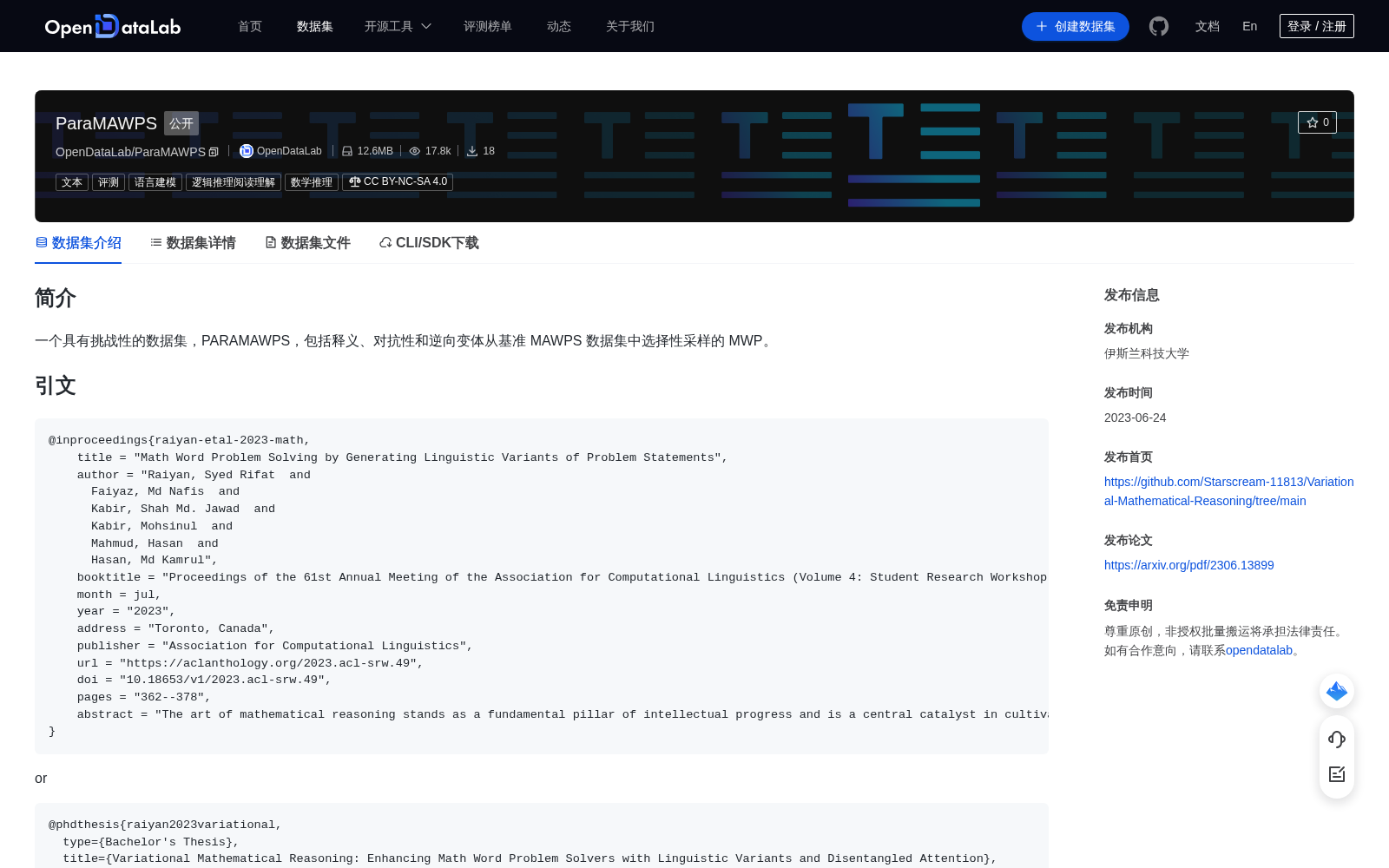Switch to the CLI/SDK下载 tab

(429, 243)
